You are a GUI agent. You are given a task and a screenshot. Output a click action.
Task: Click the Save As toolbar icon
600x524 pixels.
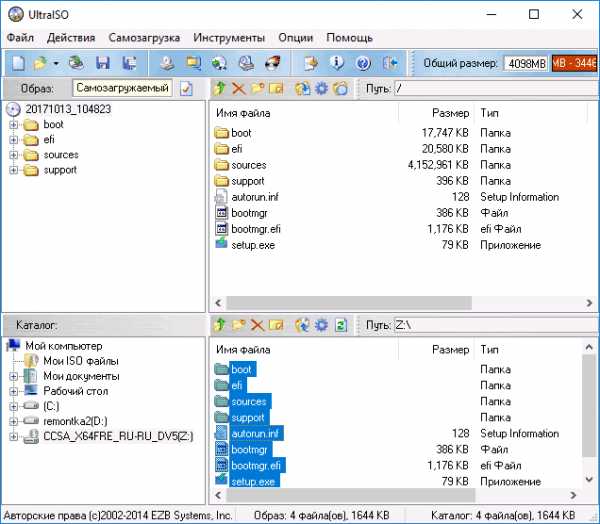(129, 63)
